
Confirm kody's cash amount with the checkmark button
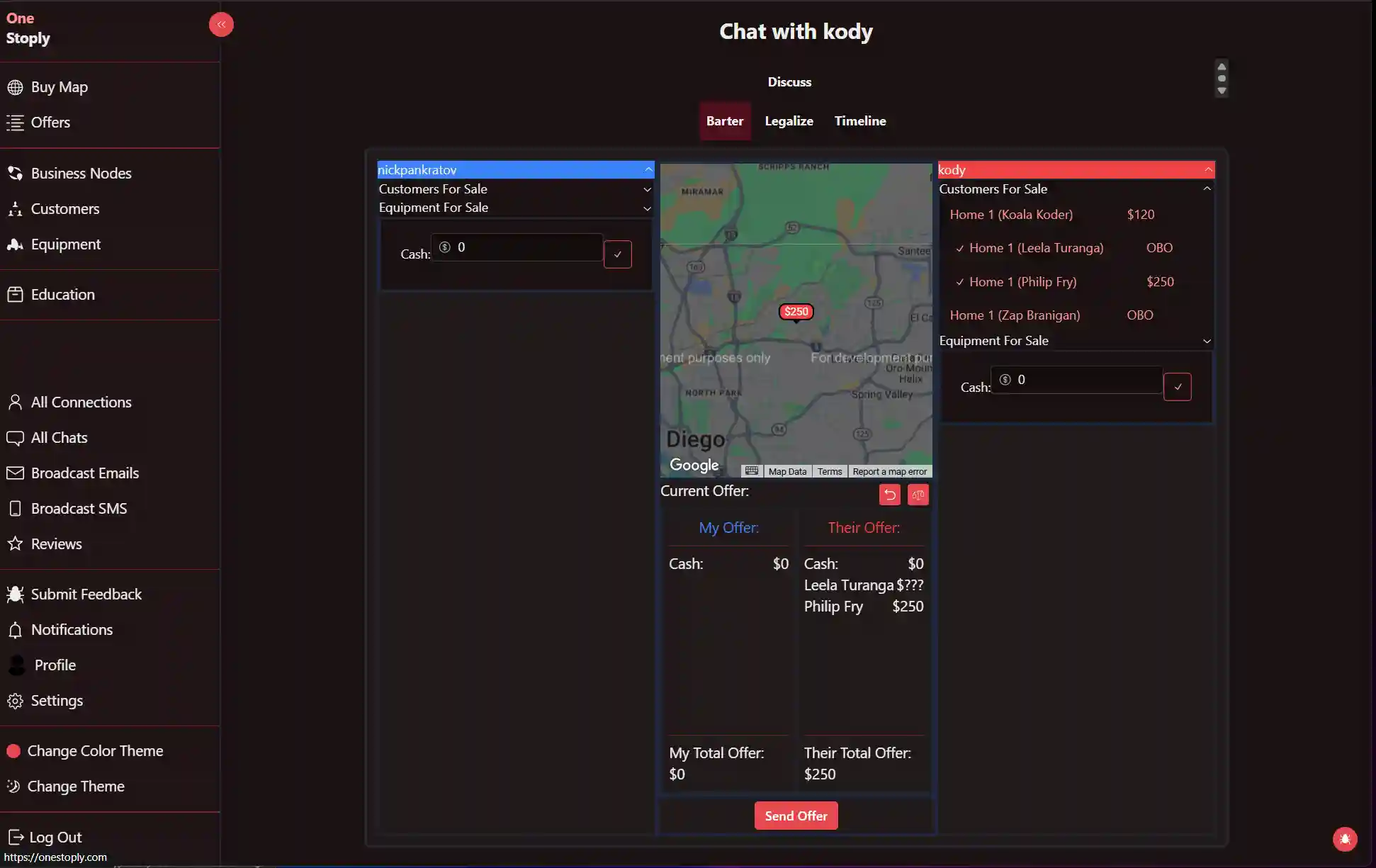1177,387
